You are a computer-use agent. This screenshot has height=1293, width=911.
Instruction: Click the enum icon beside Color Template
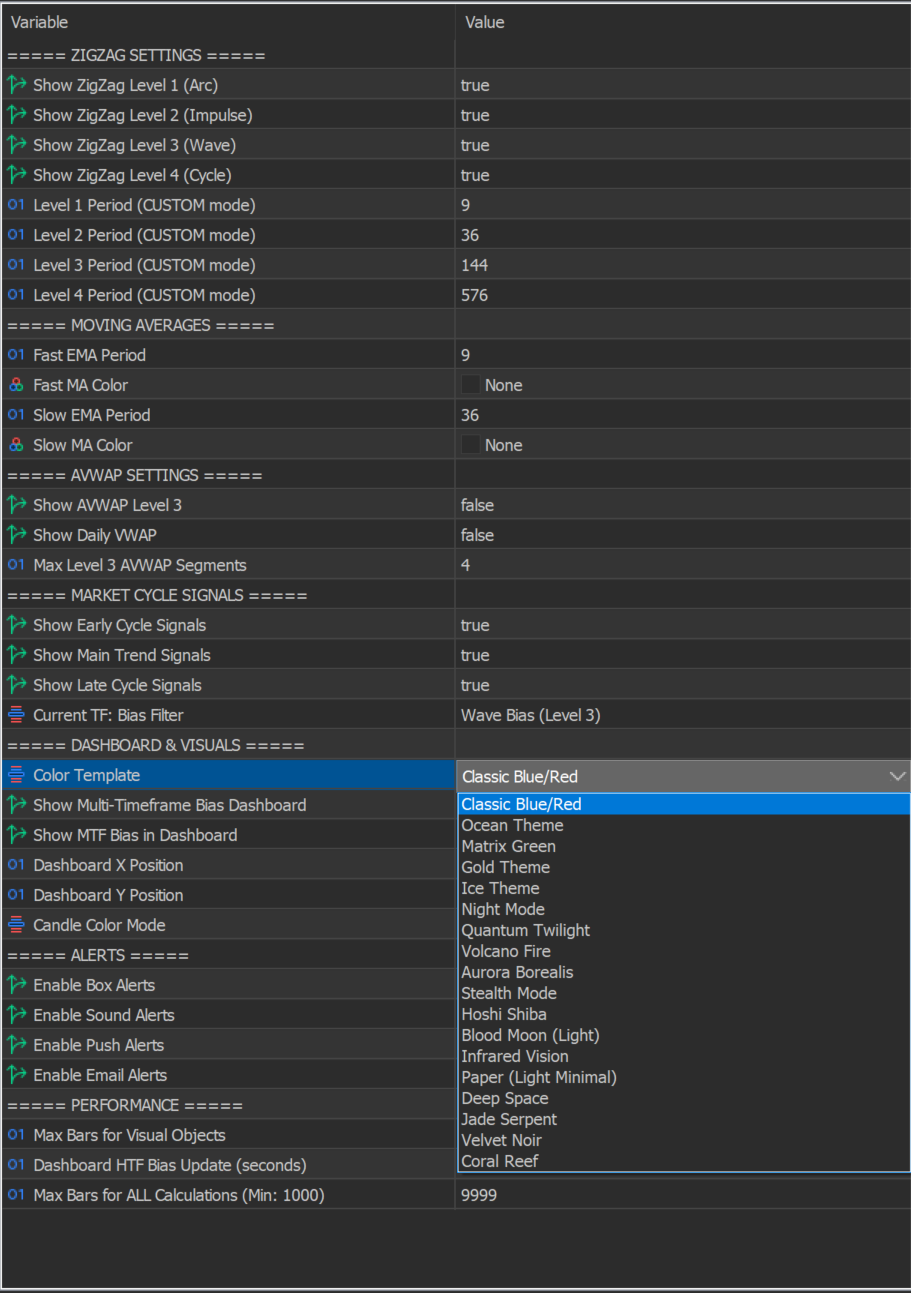tap(17, 775)
